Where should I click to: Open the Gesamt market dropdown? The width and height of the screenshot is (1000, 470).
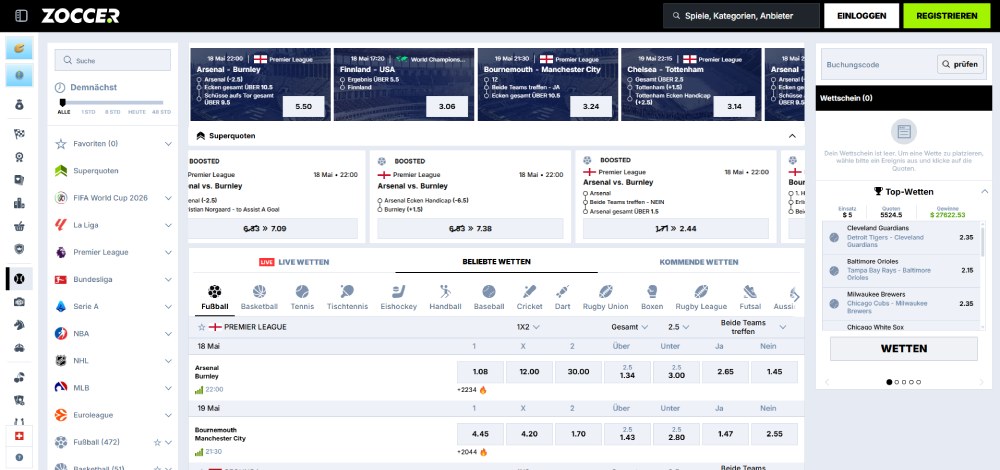[x=629, y=327]
